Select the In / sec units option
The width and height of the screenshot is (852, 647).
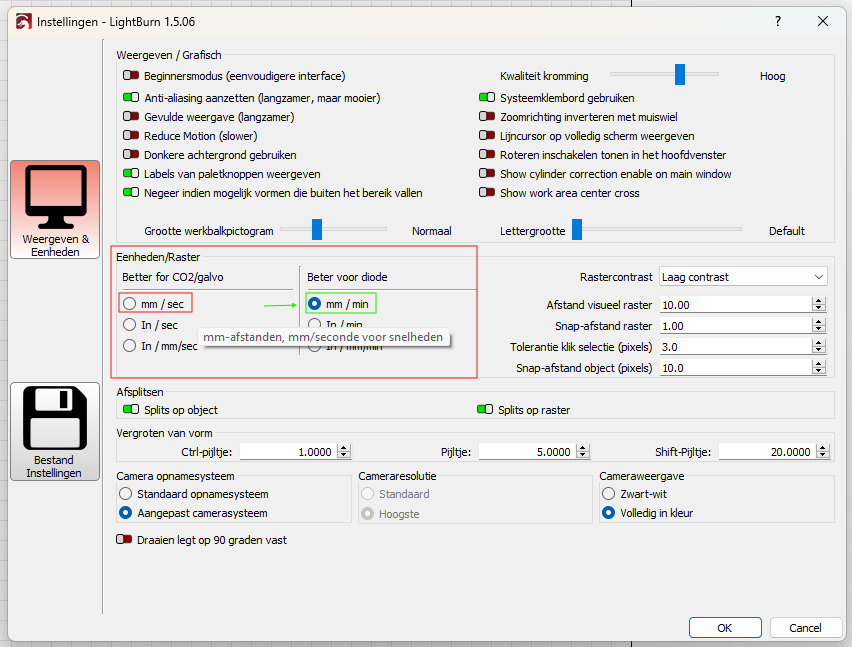click(x=129, y=325)
